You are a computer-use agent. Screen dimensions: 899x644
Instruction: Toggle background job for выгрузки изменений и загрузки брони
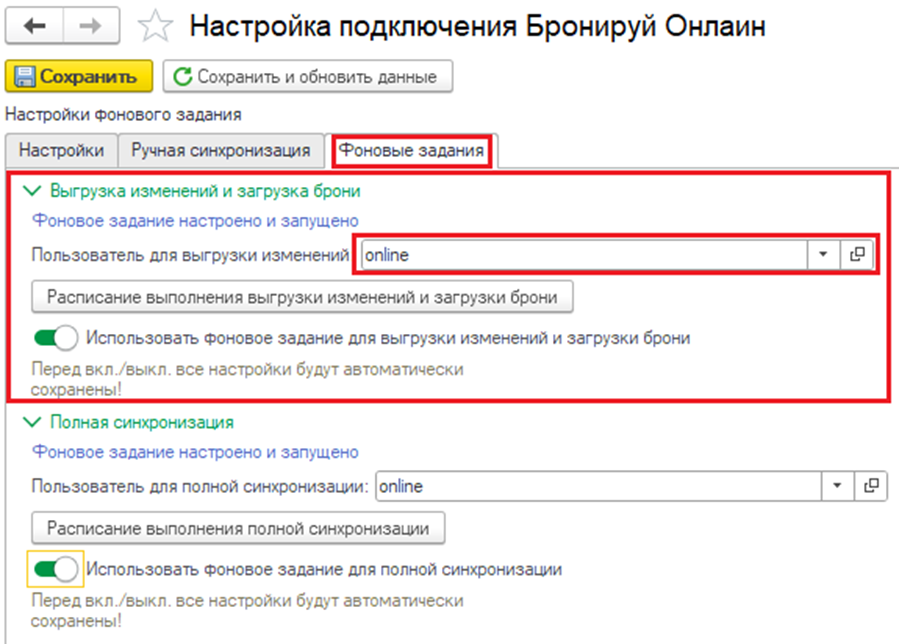click(56, 338)
